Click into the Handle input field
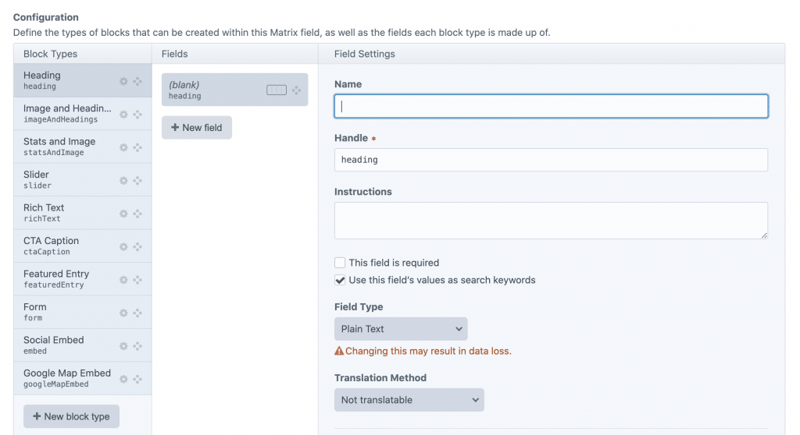Viewport: 800px width, 435px height. pyautogui.click(x=550, y=160)
